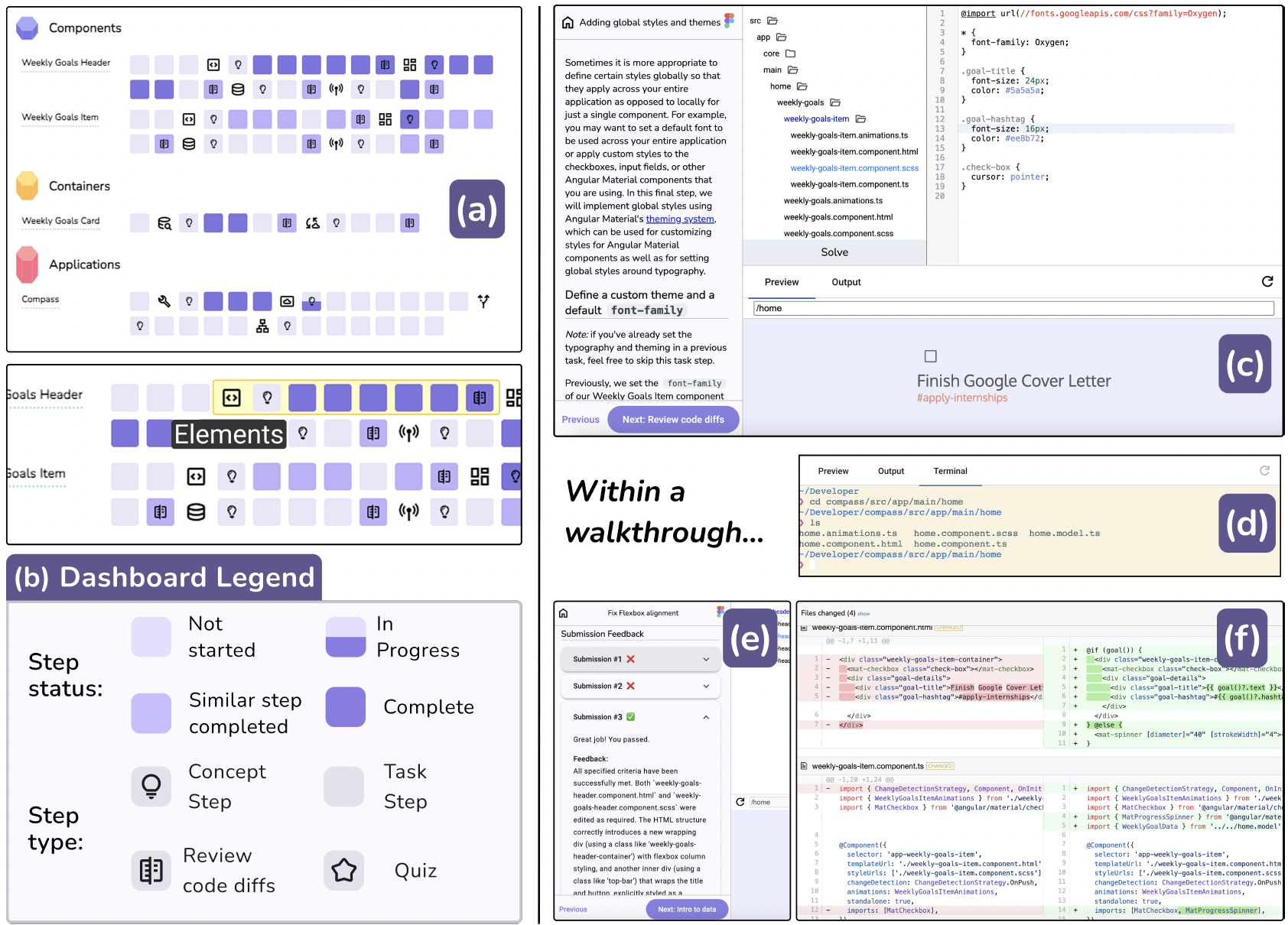1288x925 pixels.
Task: Click the branch icon ending Compass row
Action: [x=483, y=301]
